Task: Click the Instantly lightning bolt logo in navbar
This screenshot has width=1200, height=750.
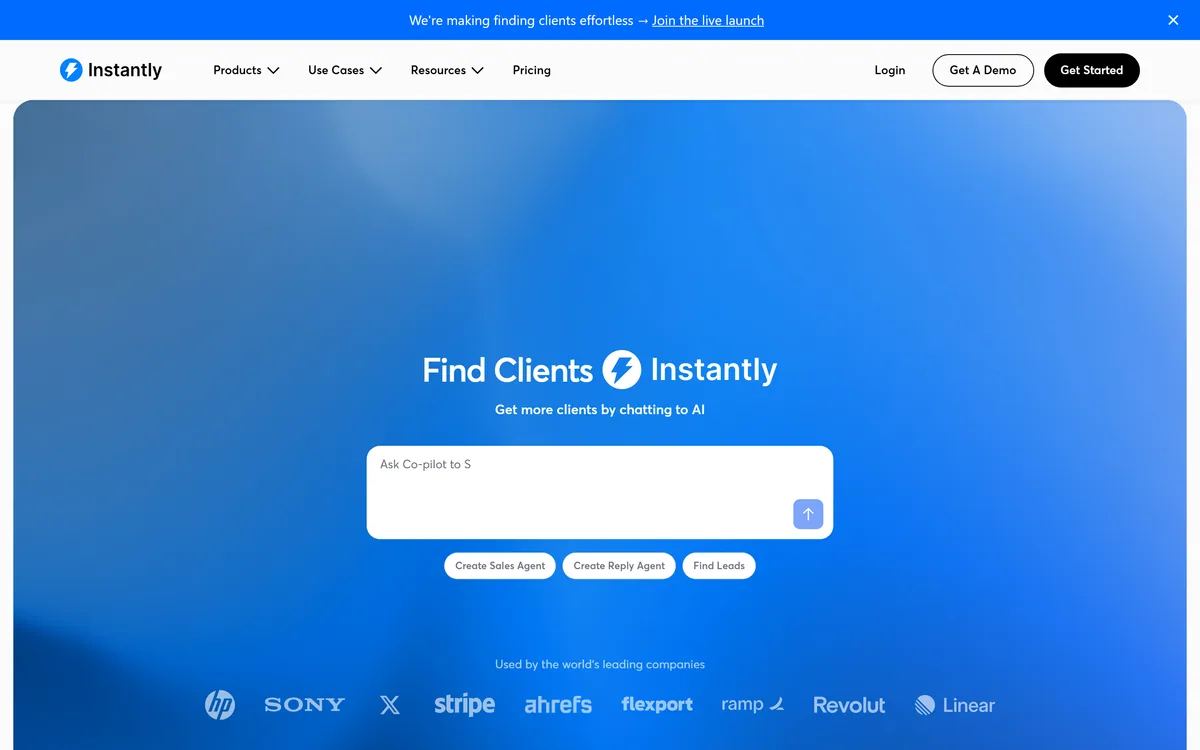Action: pos(71,70)
